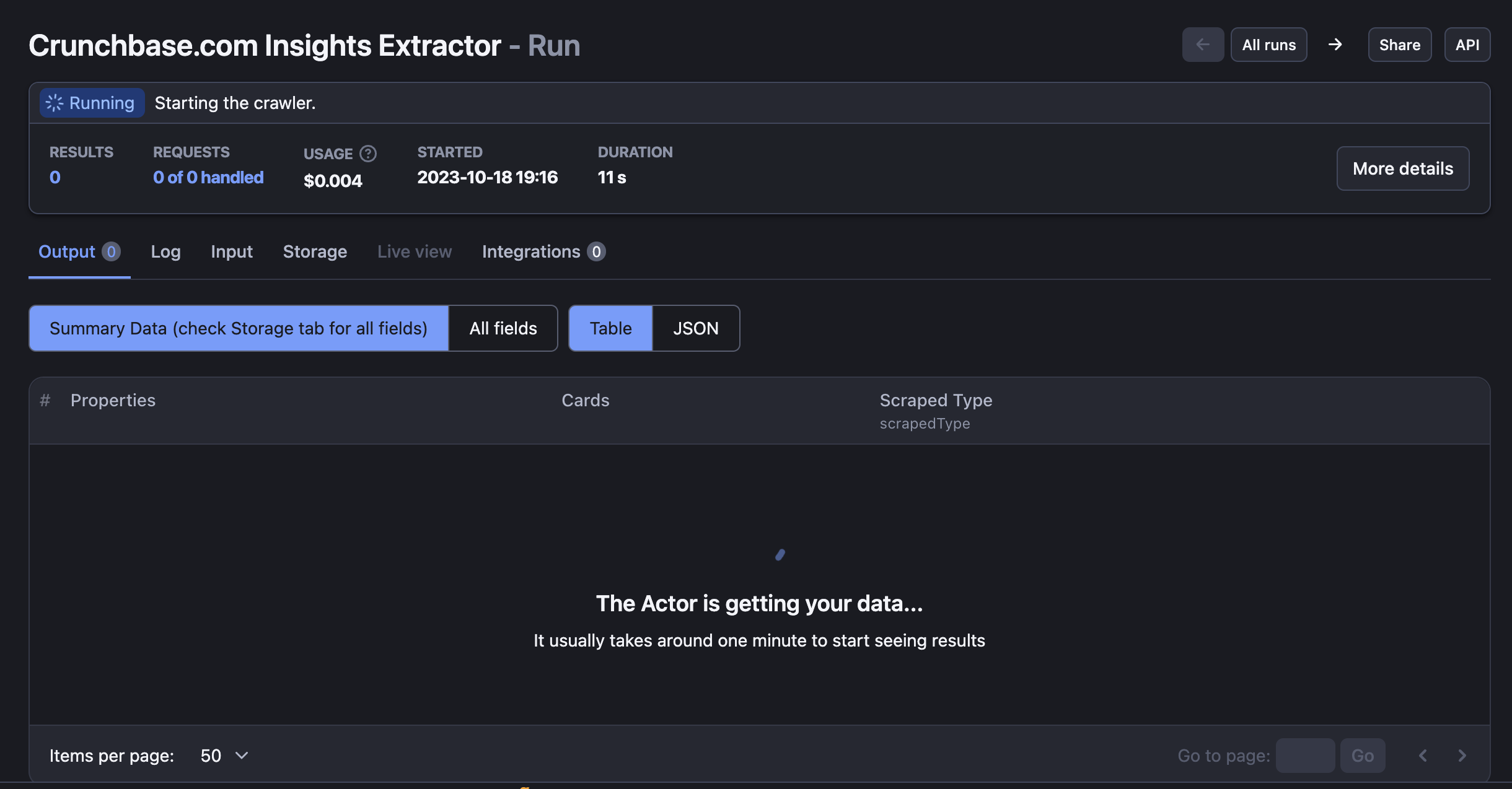The image size is (1512, 789).
Task: Select the Table display mode
Action: coord(610,328)
